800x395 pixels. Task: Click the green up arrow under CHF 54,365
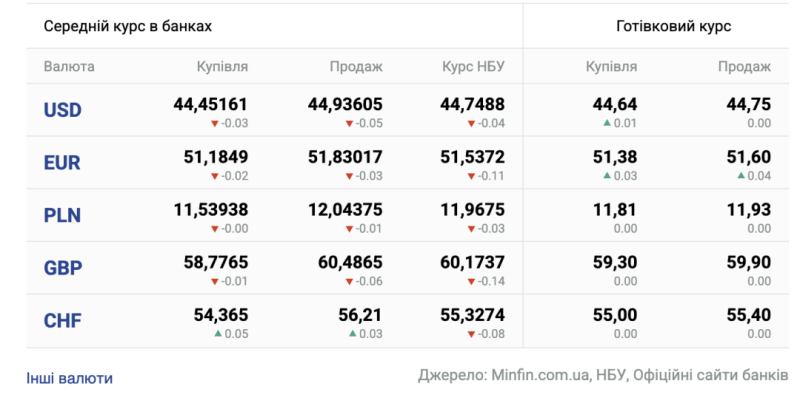218,334
